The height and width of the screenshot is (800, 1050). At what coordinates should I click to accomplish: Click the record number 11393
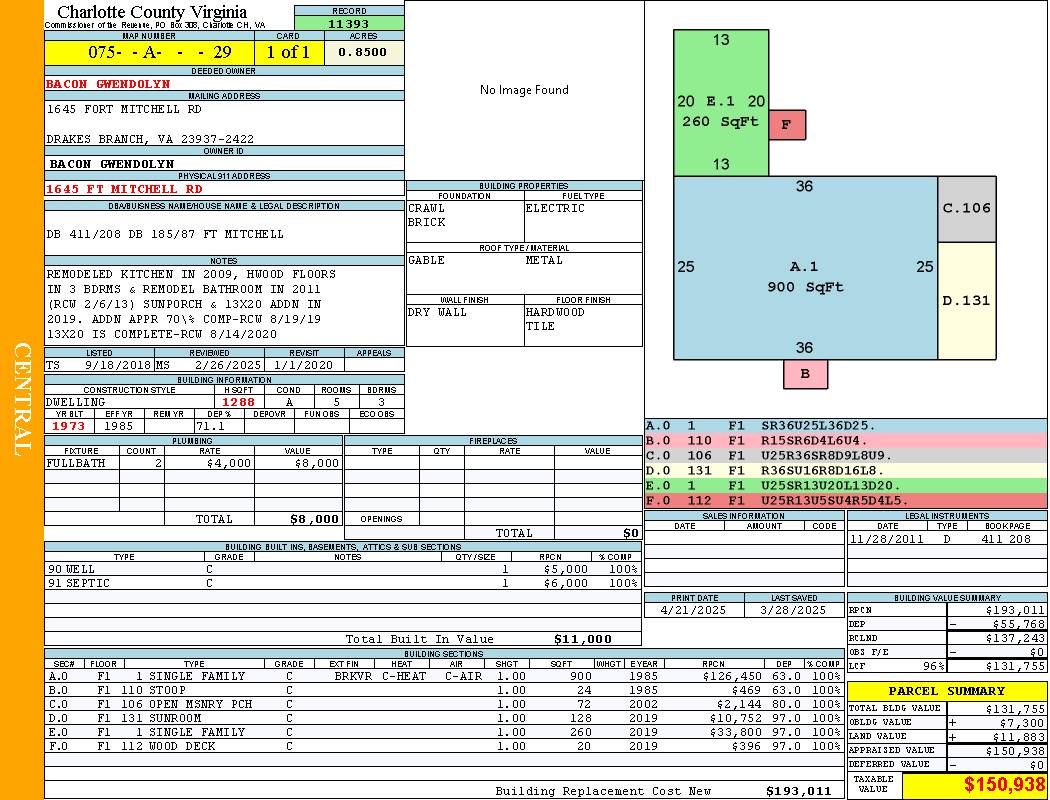[348, 24]
